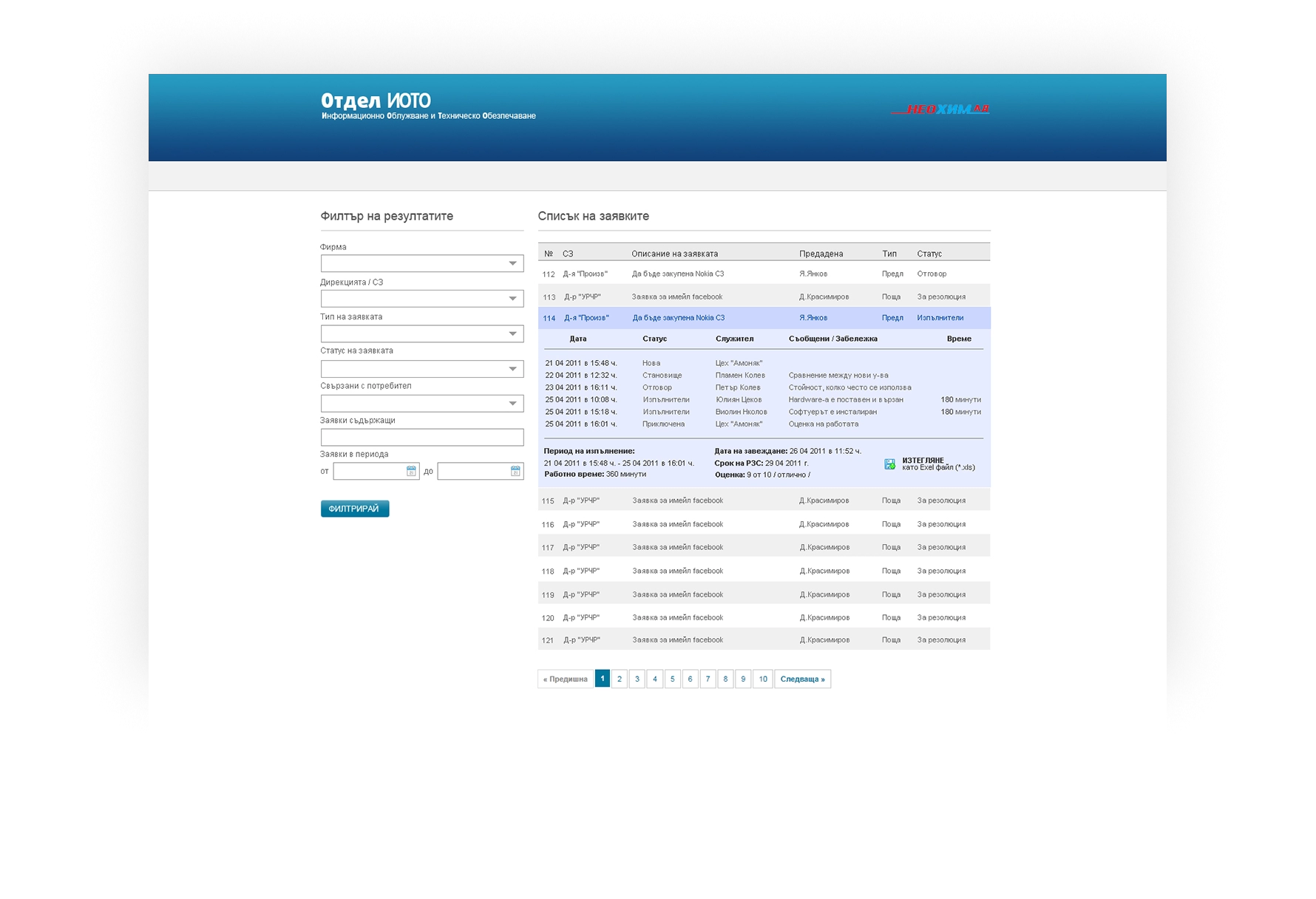Click the Предишна previous page button
Screen dimensions: 1316x899
(x=566, y=679)
